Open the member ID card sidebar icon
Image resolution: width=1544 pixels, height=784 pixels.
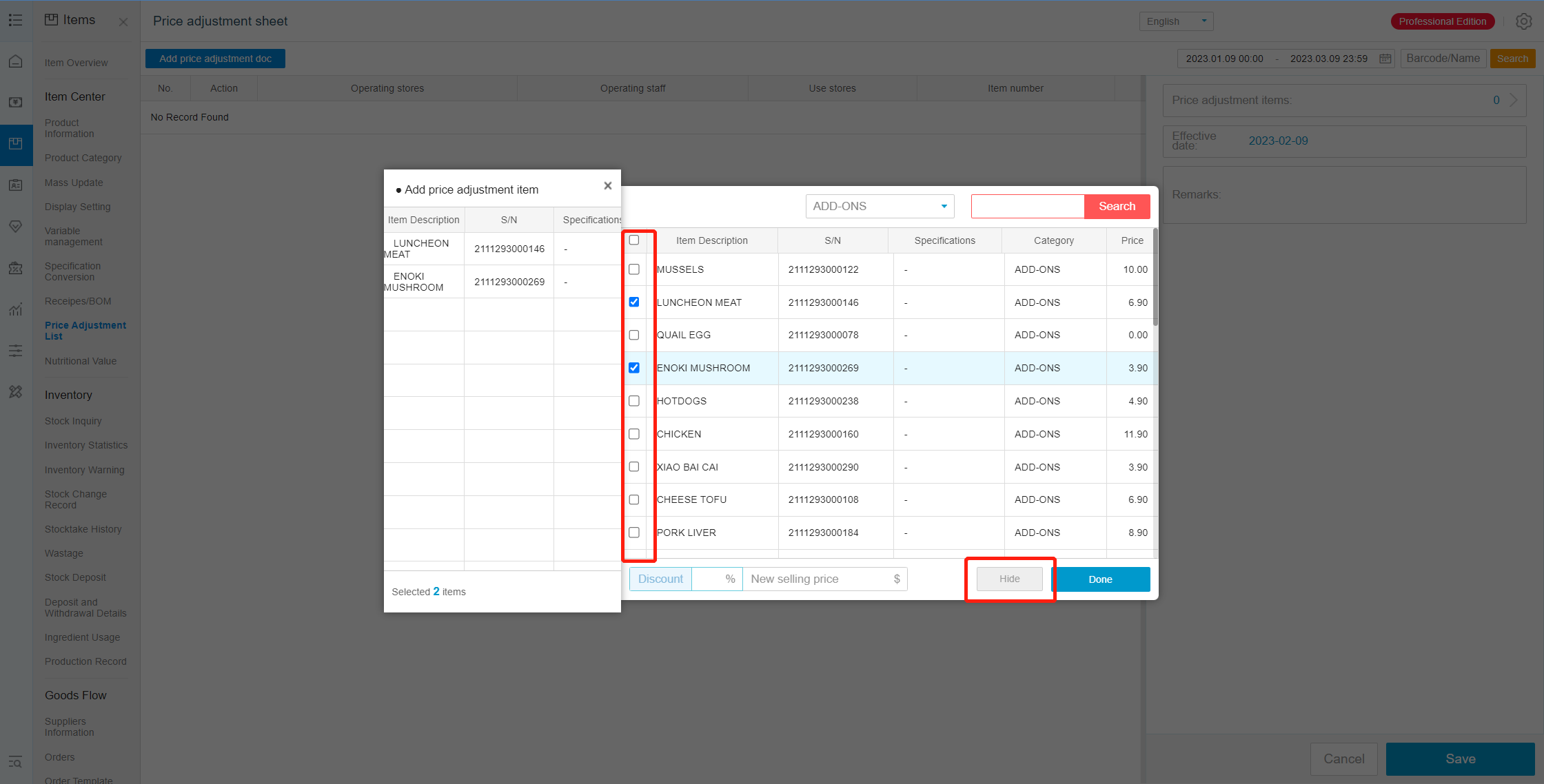pyautogui.click(x=15, y=185)
